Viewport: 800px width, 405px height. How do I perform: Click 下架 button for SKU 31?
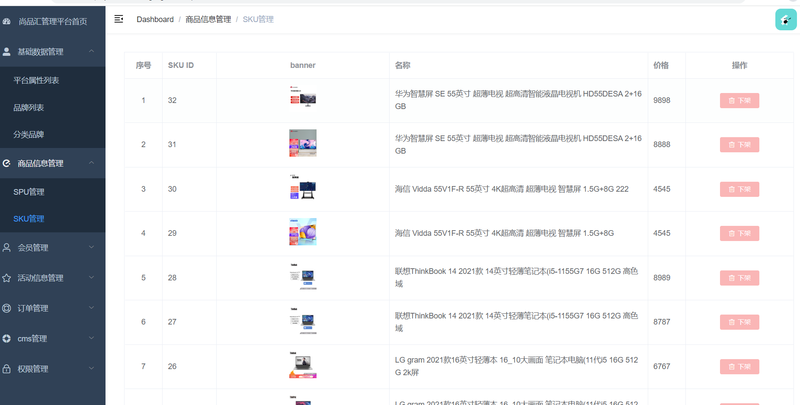(x=739, y=145)
